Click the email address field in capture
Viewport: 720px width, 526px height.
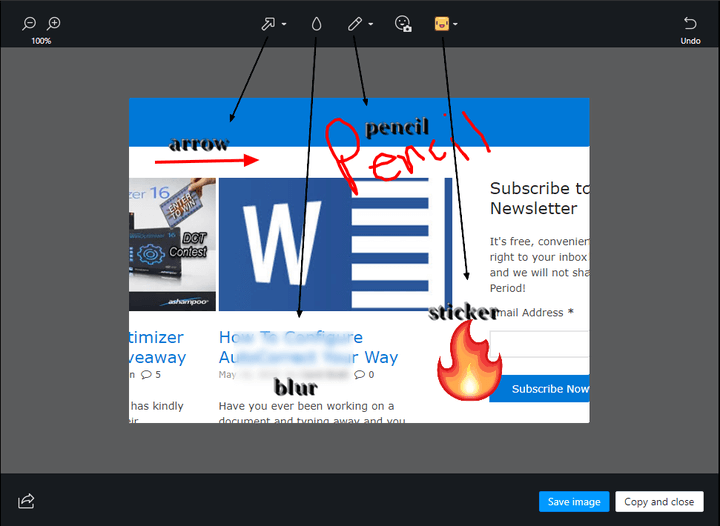tap(540, 344)
